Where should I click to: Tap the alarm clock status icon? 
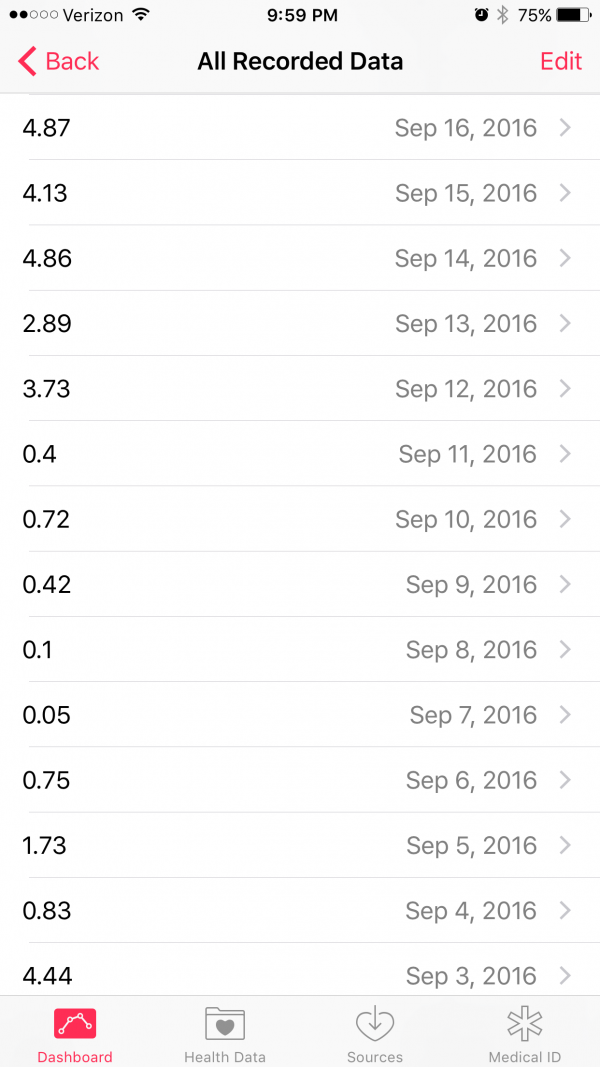pos(482,15)
